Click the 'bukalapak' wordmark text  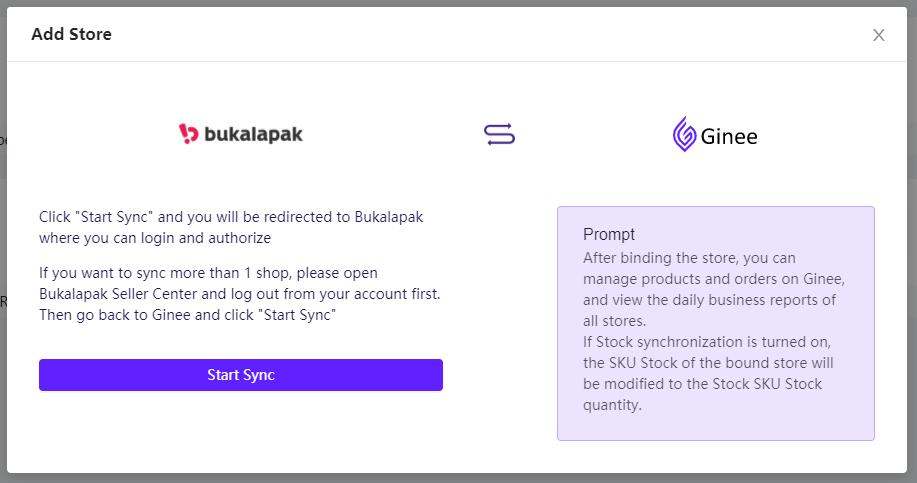coord(253,134)
